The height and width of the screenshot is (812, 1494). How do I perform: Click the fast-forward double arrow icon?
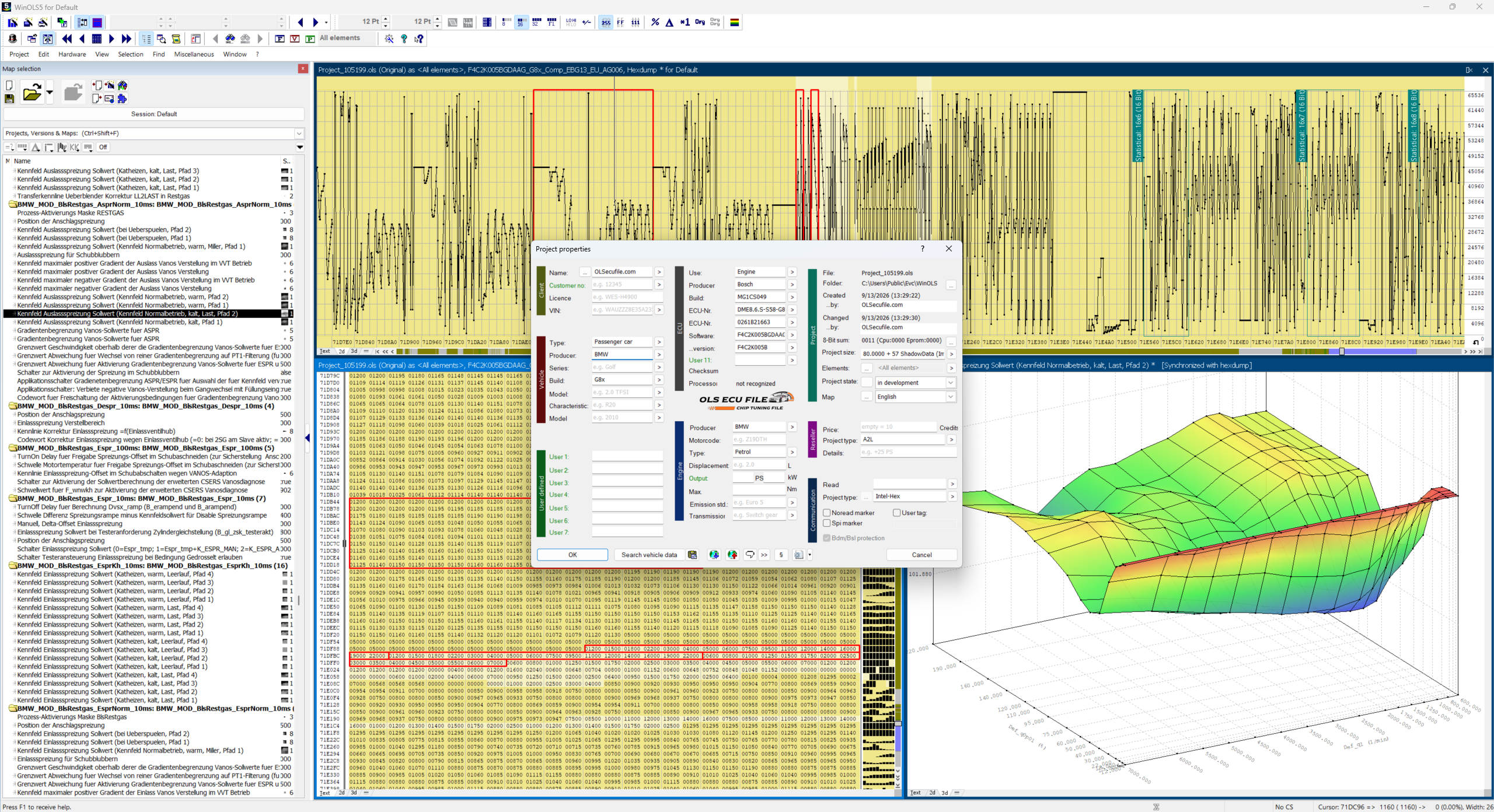click(127, 38)
